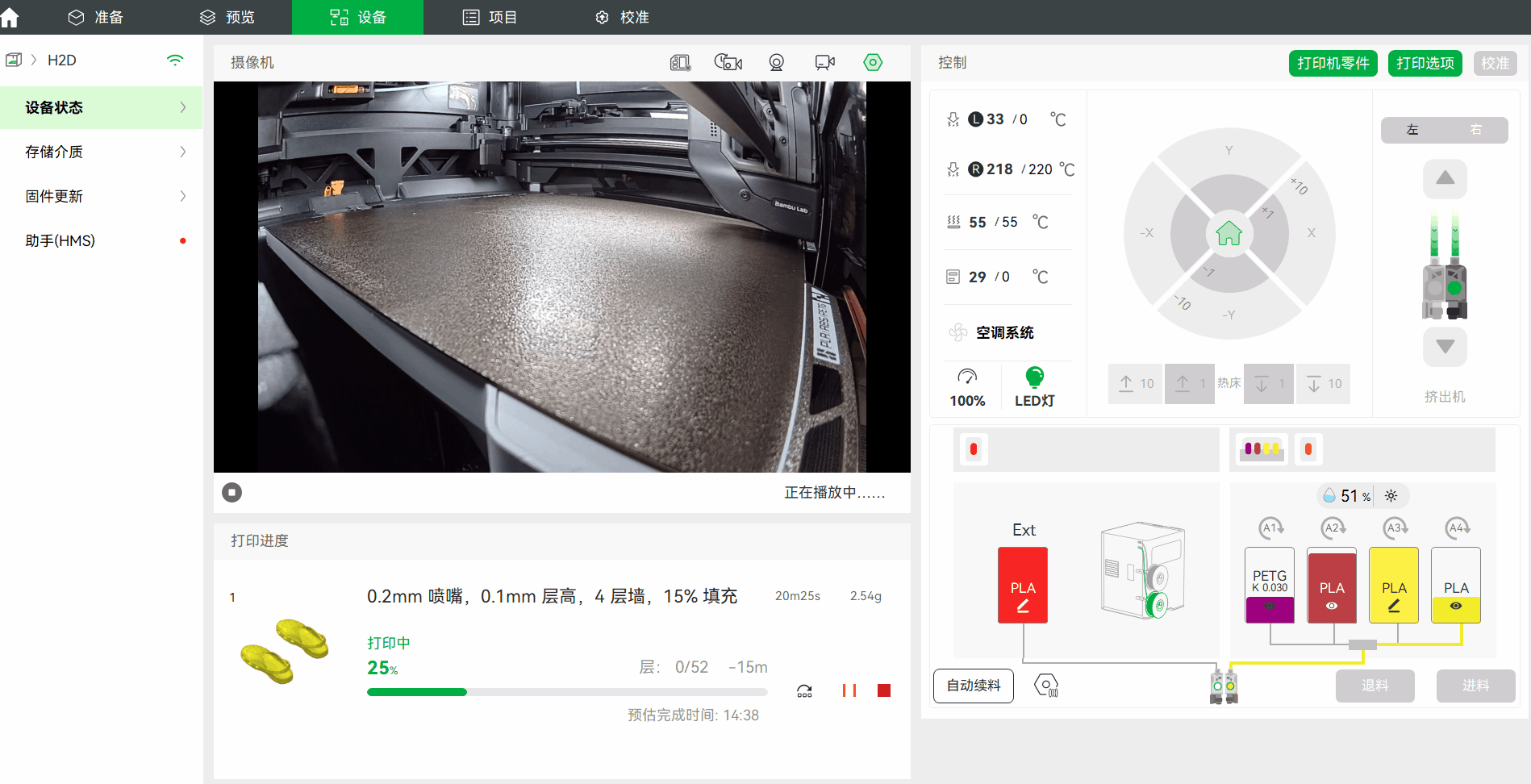
Task: Select the 右 extruder toggle
Action: click(1476, 130)
